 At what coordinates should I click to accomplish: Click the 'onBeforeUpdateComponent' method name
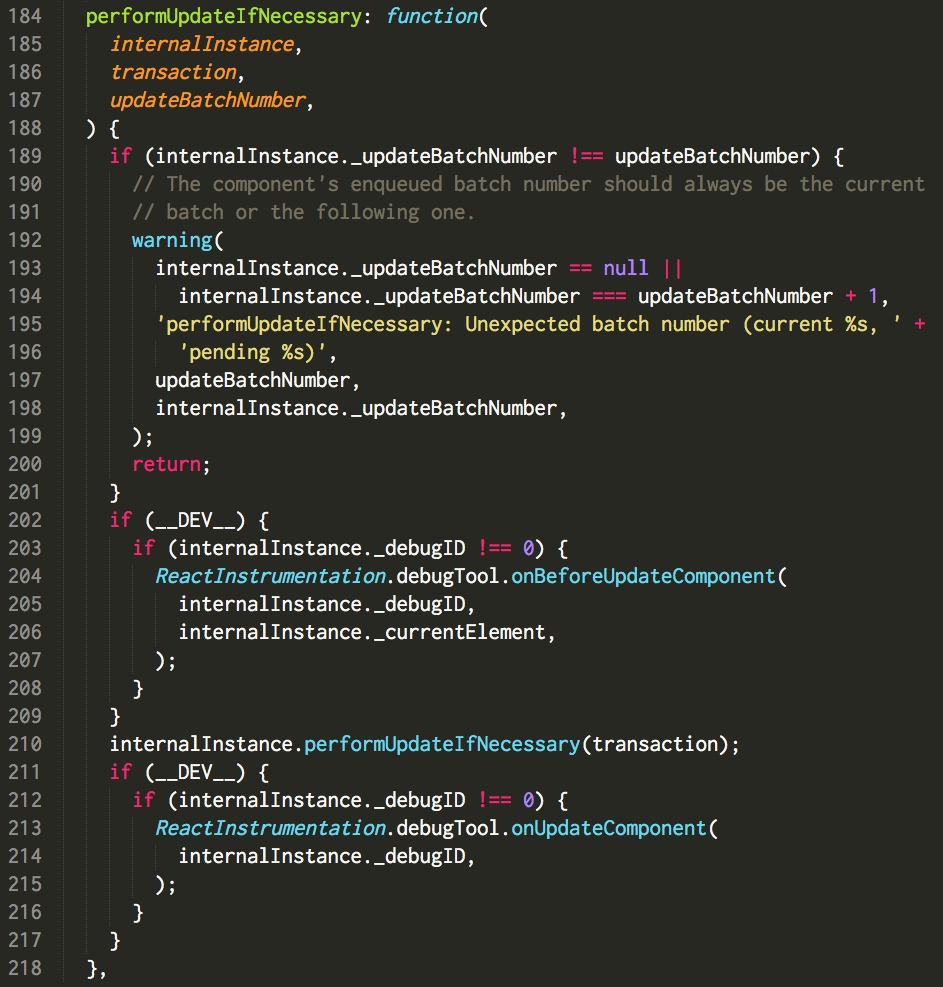643,576
